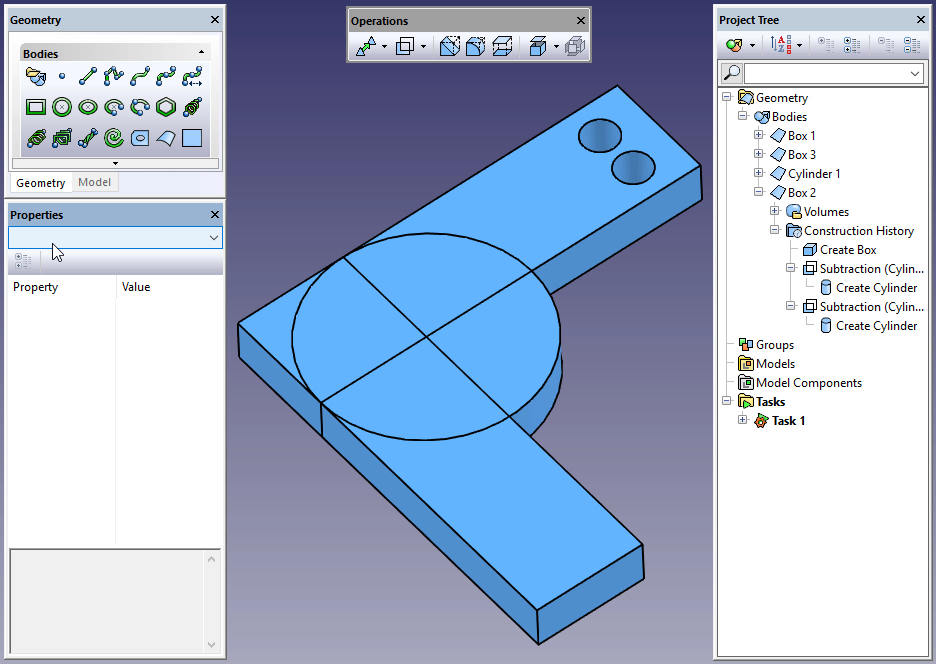The width and height of the screenshot is (936, 664).
Task: Switch to the Model tab
Action: (x=95, y=183)
